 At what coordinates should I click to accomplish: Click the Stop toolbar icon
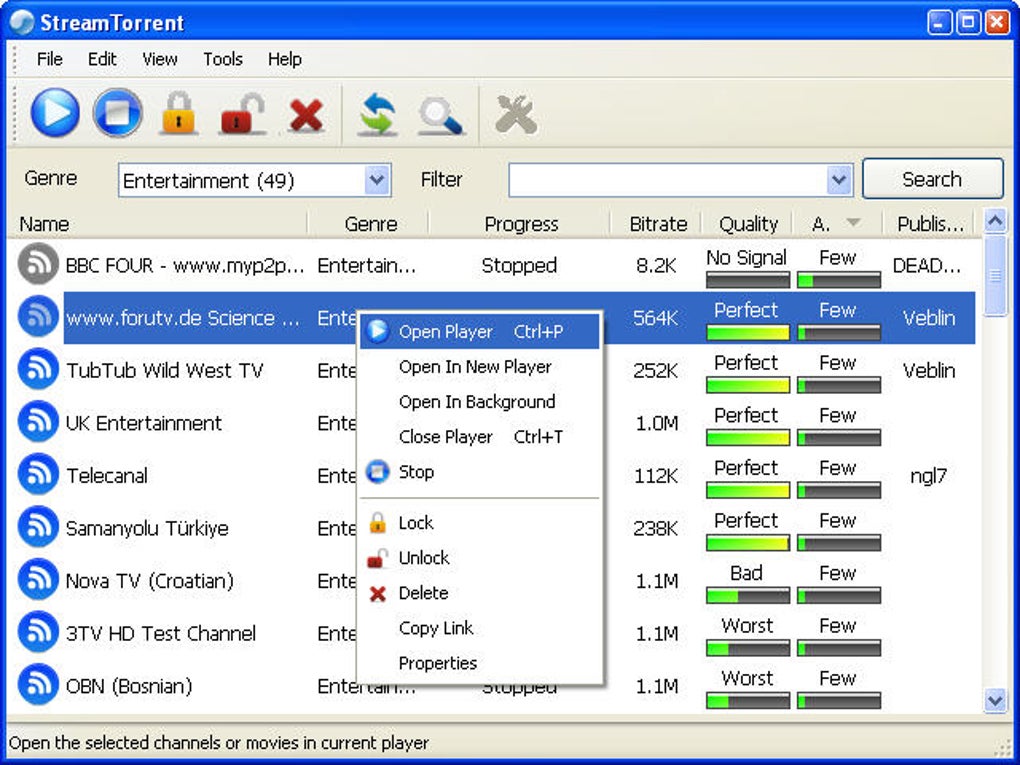pos(118,113)
